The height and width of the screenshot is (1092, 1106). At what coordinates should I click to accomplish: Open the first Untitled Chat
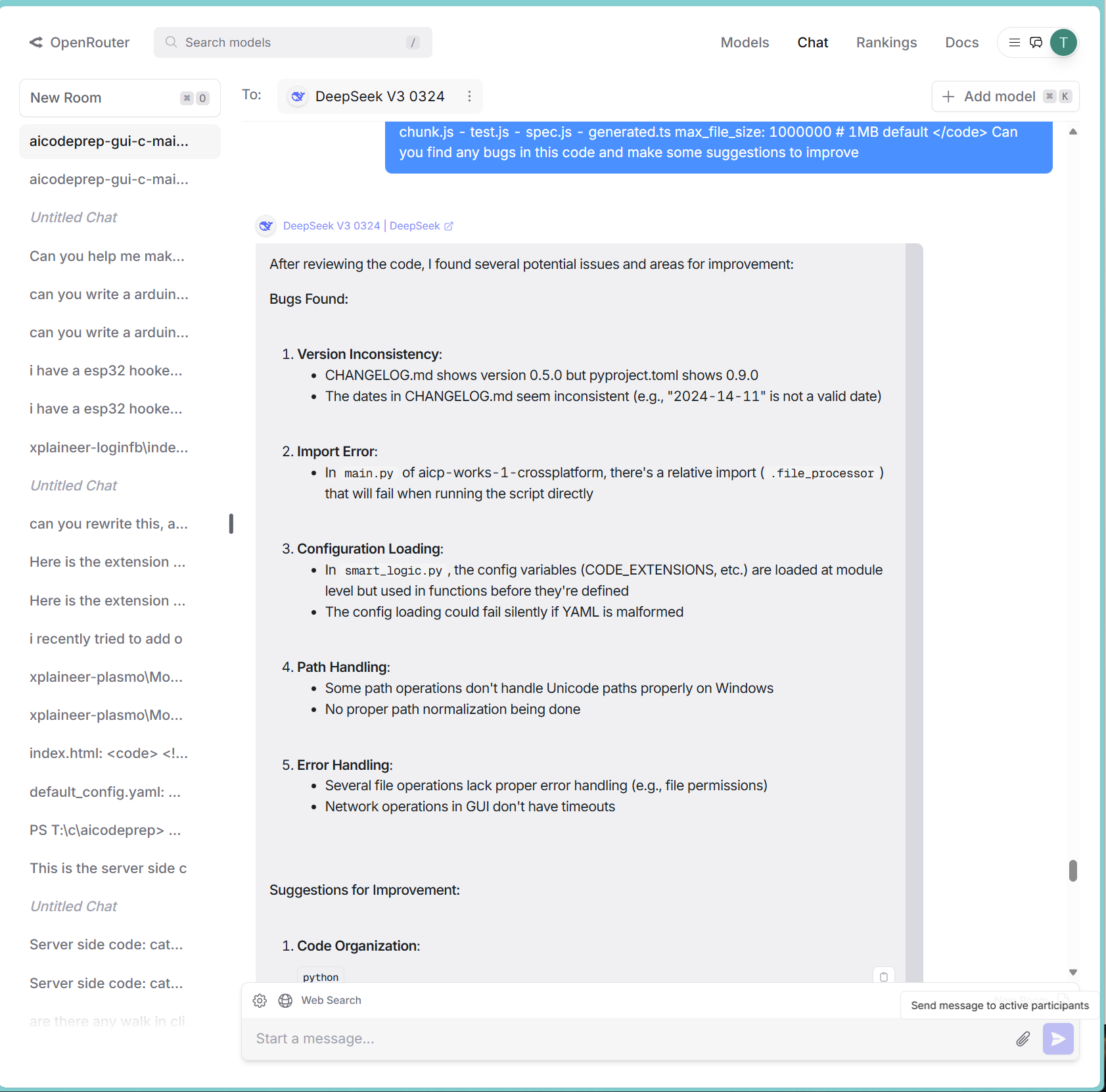[120, 218]
